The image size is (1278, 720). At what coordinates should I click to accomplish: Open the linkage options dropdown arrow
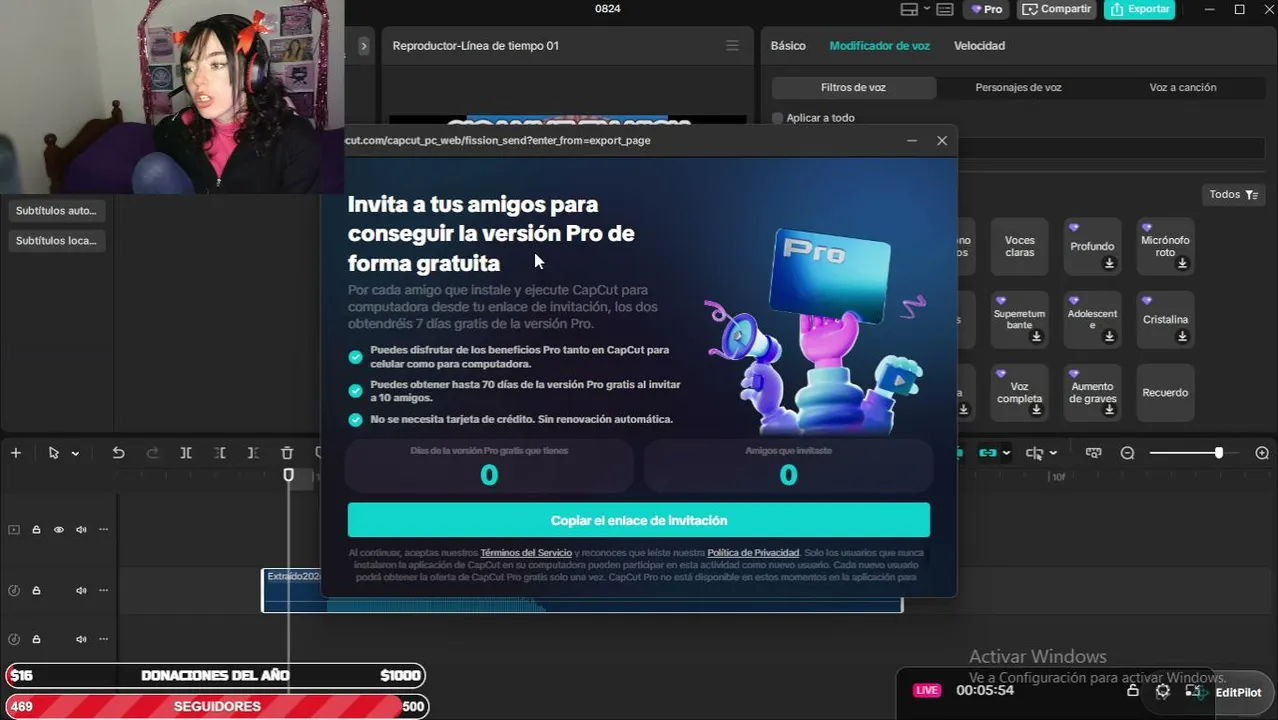tap(1006, 454)
